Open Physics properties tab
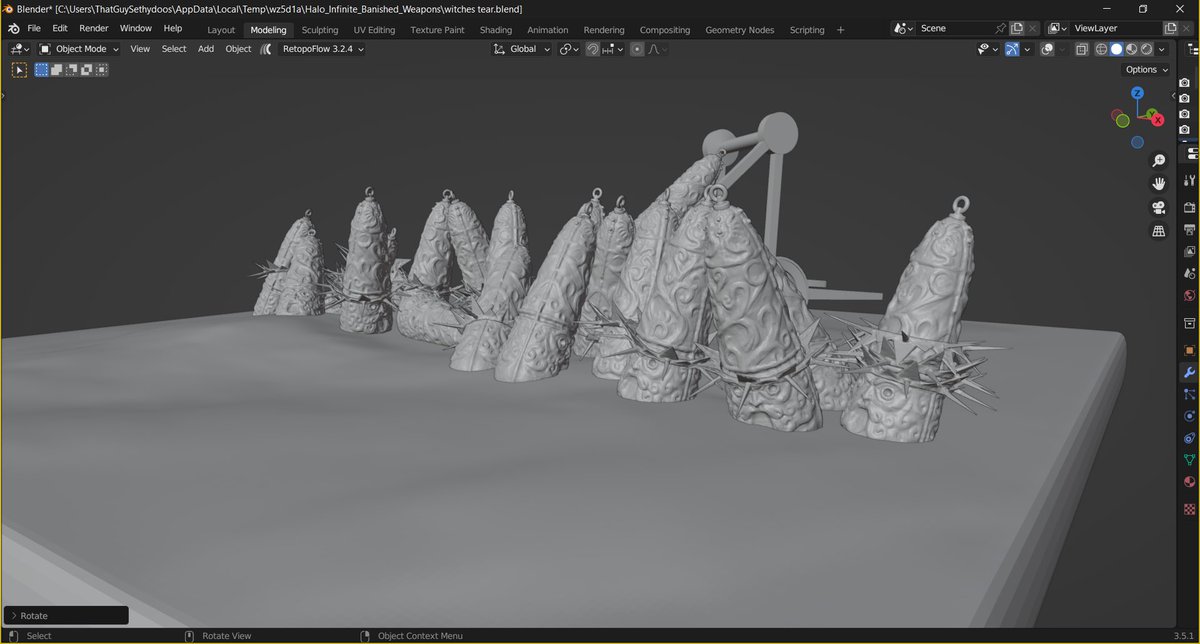 (1189, 416)
